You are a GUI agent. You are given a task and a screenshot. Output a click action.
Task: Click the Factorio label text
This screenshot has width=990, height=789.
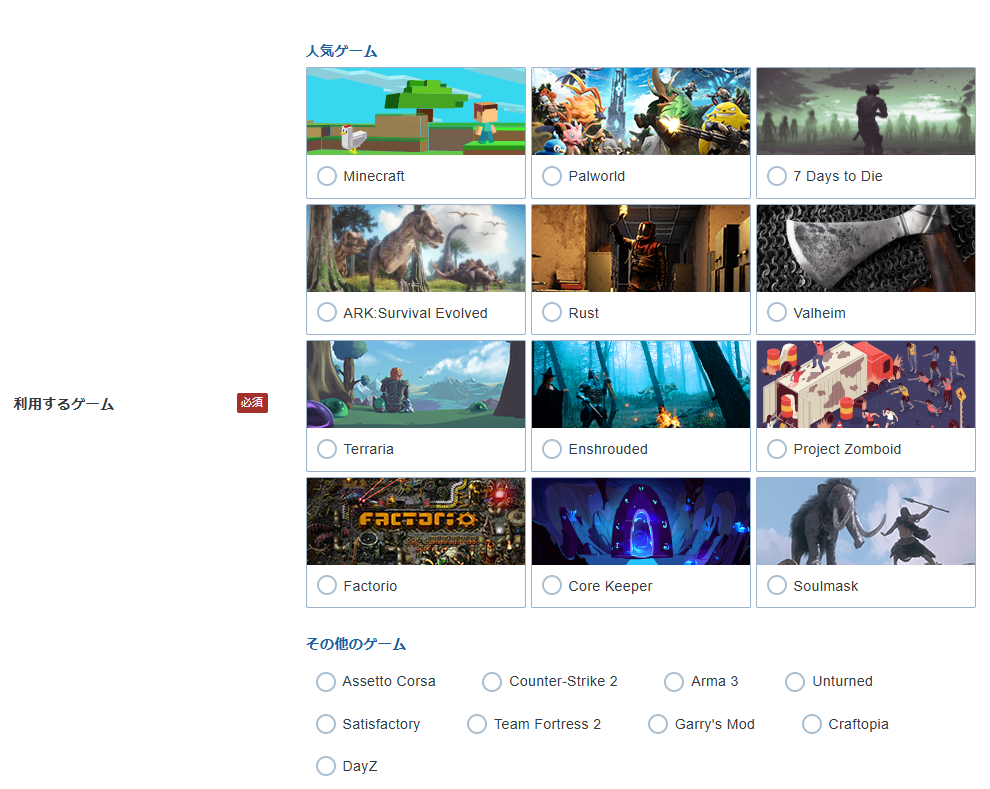pos(370,586)
